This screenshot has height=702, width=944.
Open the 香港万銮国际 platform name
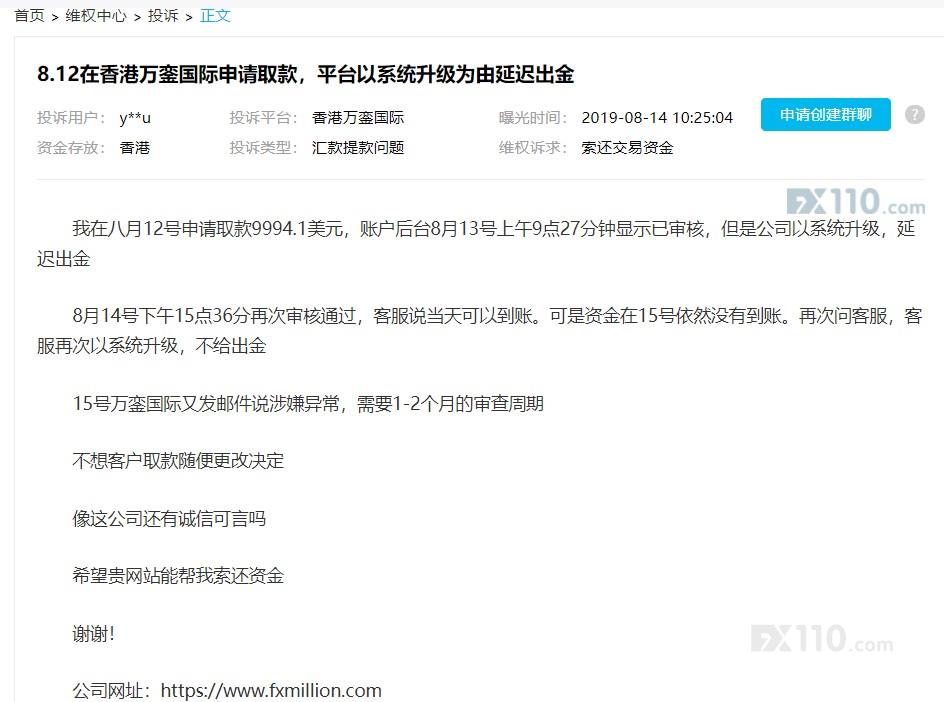[x=358, y=118]
